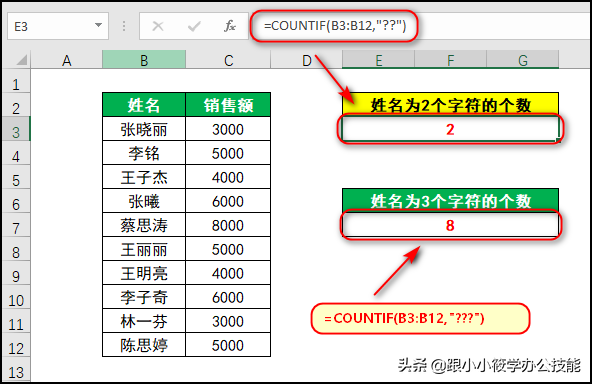The image size is (592, 384).
Task: Click the confirm checkmark icon in formula bar
Action: [x=194, y=26]
